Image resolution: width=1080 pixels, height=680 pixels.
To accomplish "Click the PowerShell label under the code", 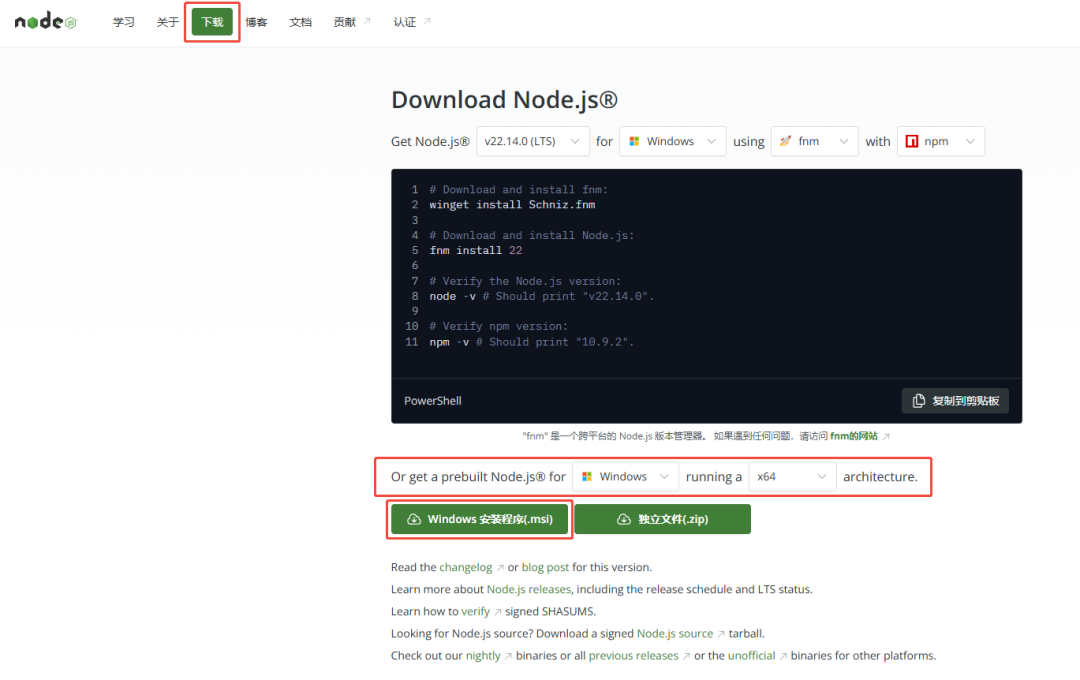I will 433,401.
